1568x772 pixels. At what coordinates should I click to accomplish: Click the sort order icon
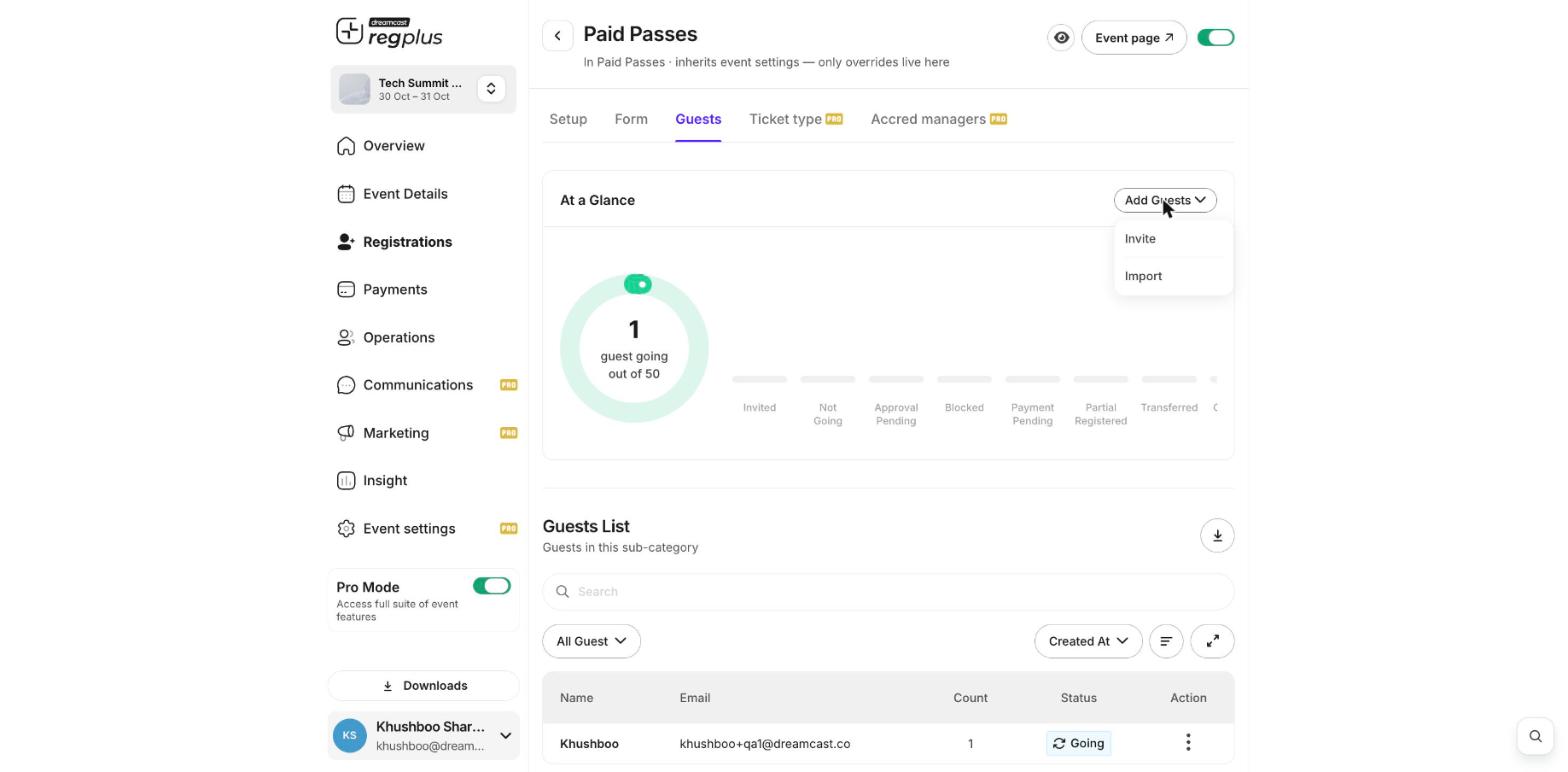pos(1166,641)
